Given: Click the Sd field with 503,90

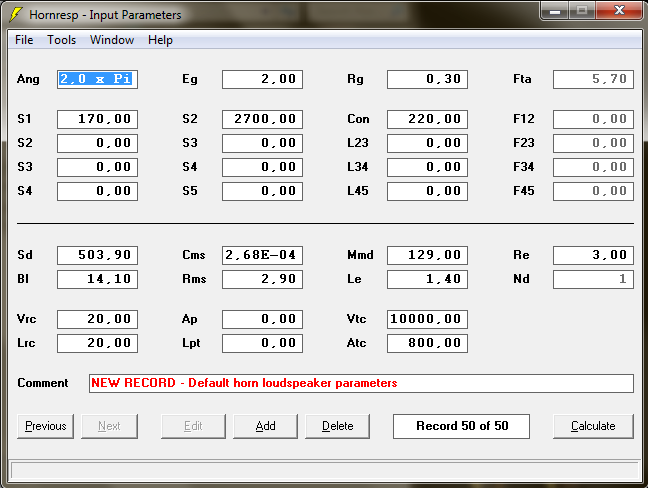Looking at the screenshot, I should (x=97, y=255).
